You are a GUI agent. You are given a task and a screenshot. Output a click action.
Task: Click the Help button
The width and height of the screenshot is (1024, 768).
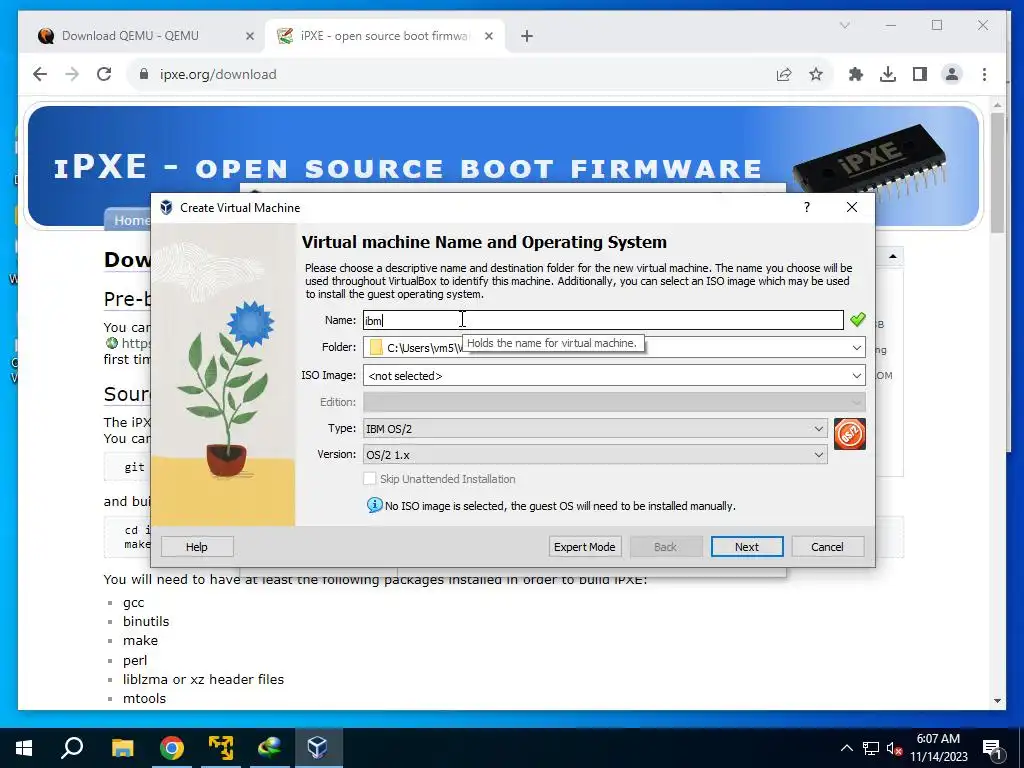click(197, 547)
